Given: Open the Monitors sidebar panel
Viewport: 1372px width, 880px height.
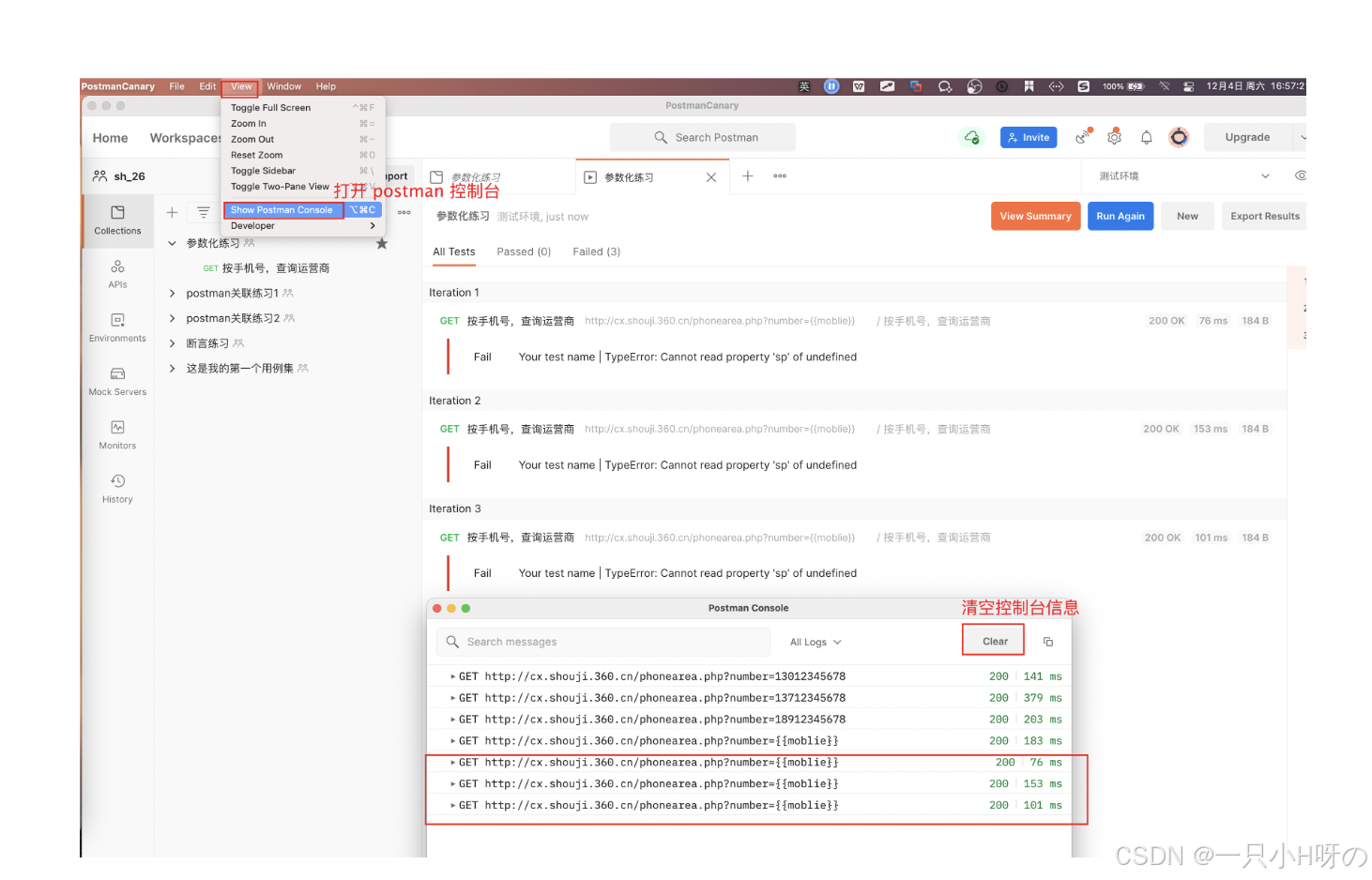Looking at the screenshot, I should [117, 434].
